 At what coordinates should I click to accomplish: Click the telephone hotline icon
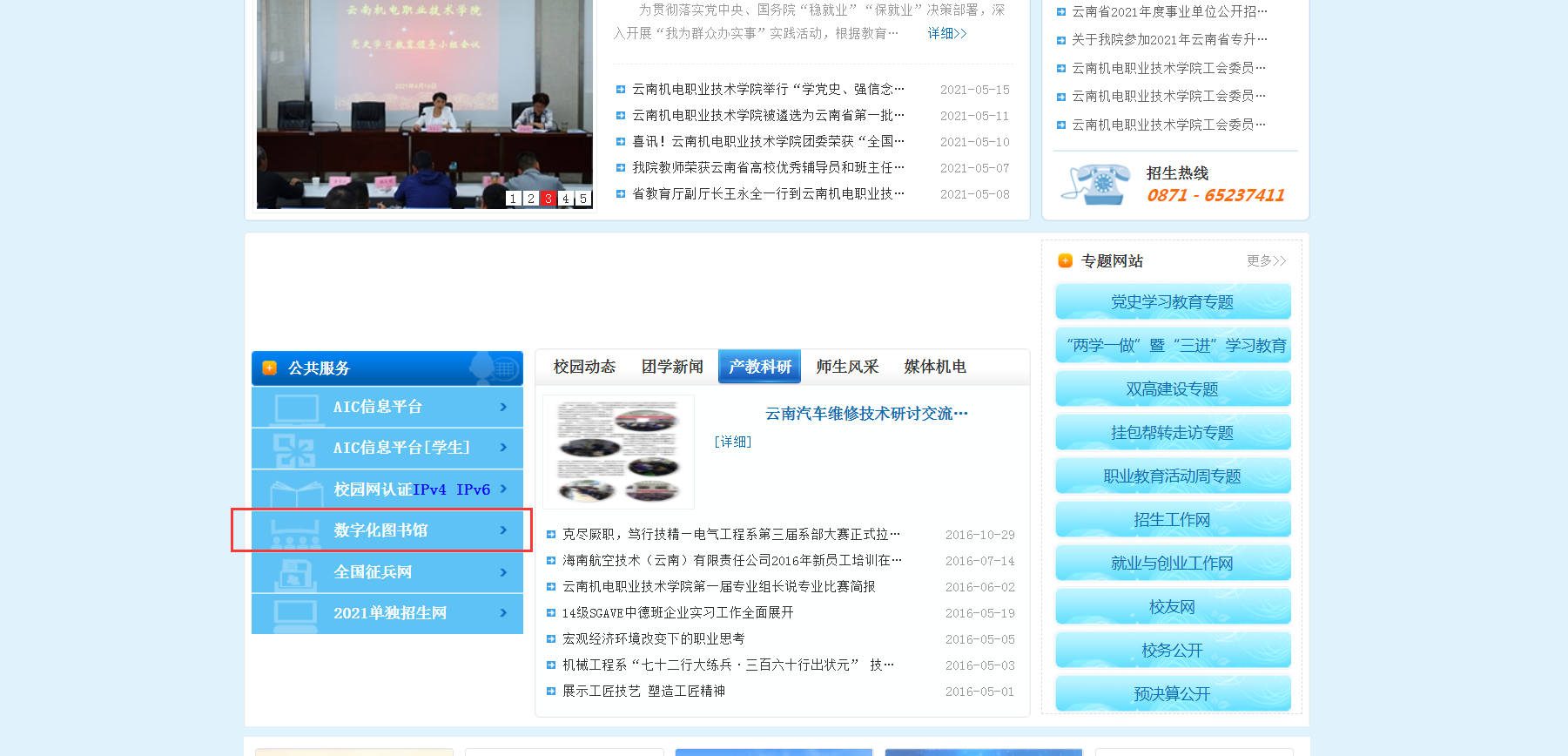coord(1097,184)
